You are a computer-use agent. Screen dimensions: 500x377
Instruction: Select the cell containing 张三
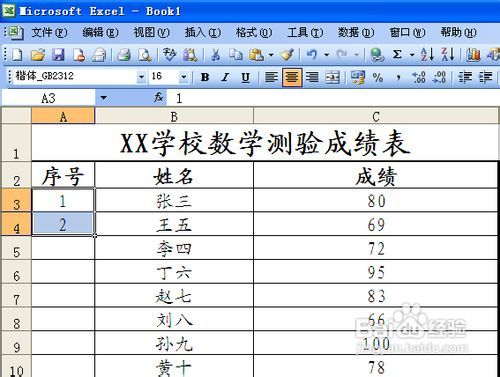pos(174,201)
